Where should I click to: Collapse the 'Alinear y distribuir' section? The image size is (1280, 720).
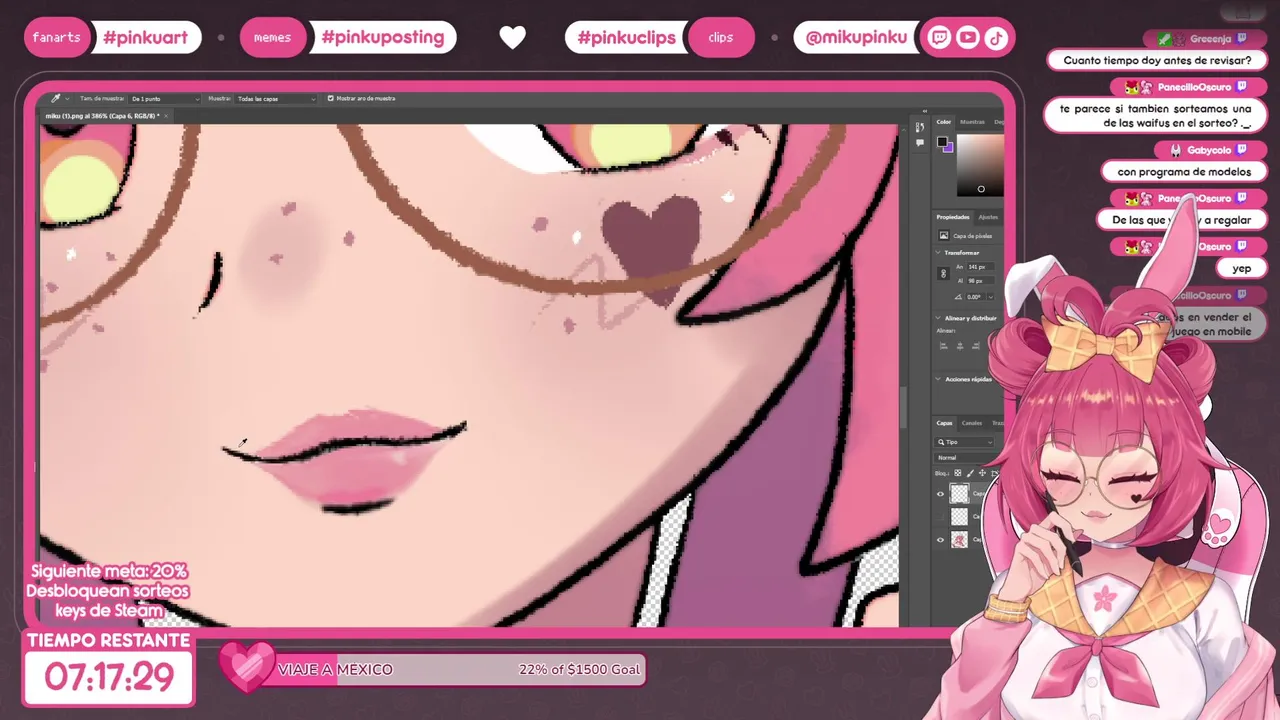(x=938, y=318)
